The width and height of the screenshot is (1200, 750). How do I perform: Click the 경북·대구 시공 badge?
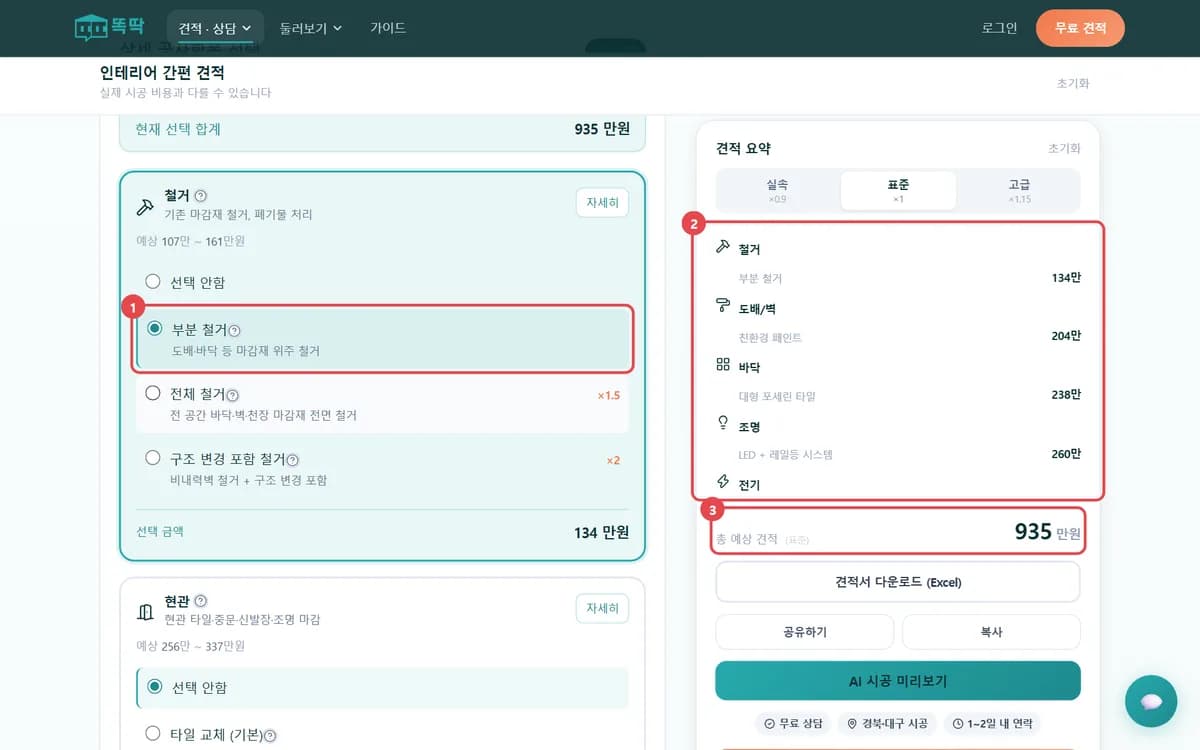(887, 723)
